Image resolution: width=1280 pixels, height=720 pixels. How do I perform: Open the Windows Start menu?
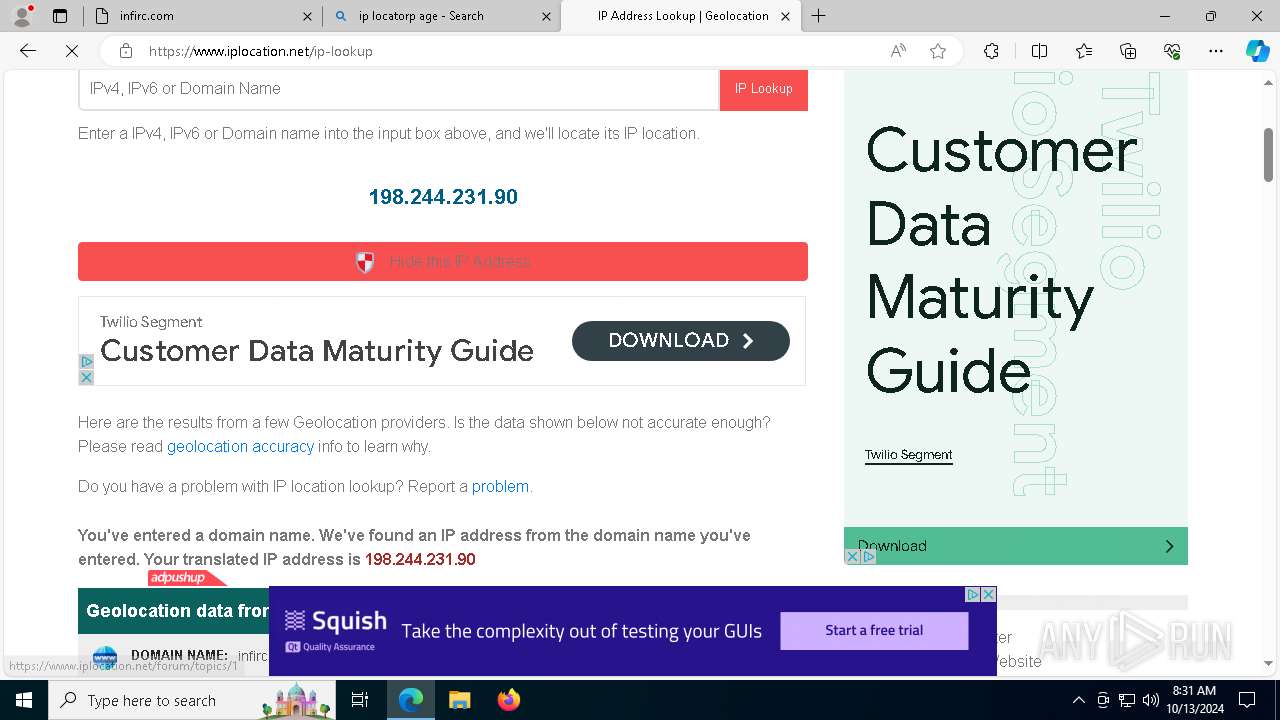[24, 700]
